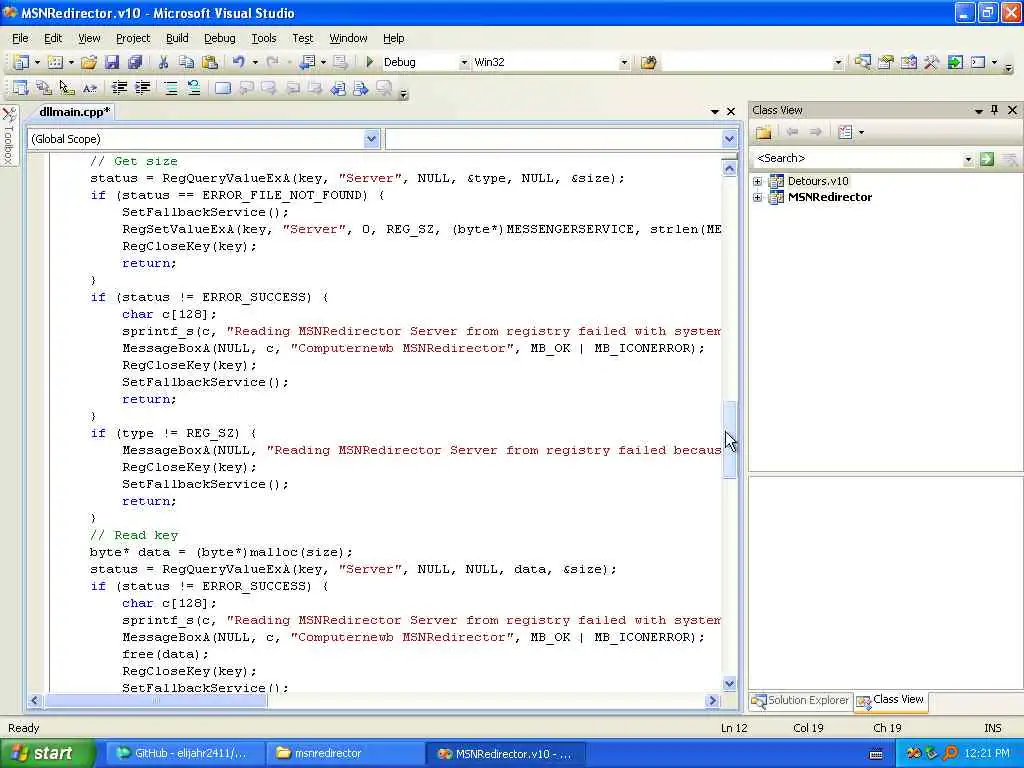Expand the Detours.v10 tree node
1024x768 pixels.
pos(758,182)
